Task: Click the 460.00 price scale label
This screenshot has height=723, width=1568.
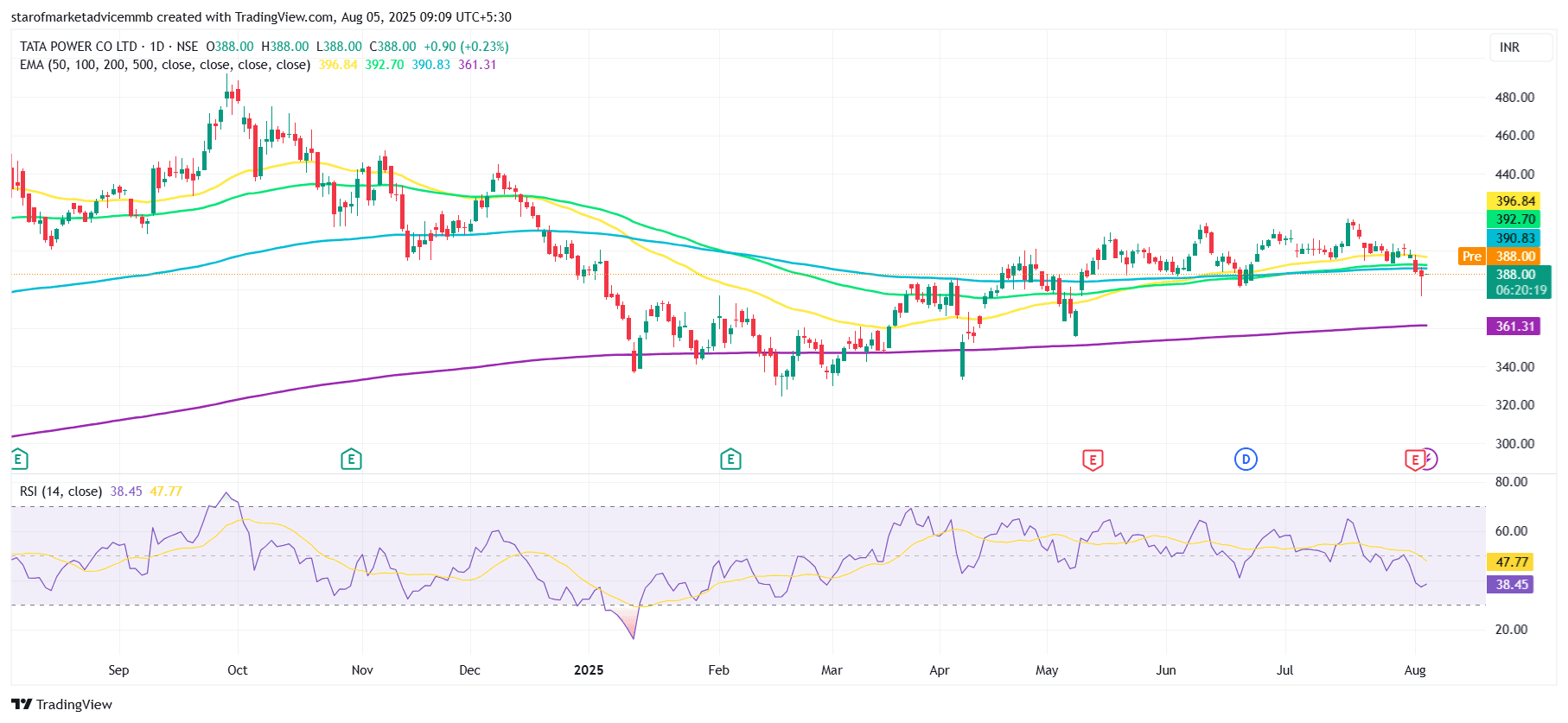Action: click(1514, 136)
